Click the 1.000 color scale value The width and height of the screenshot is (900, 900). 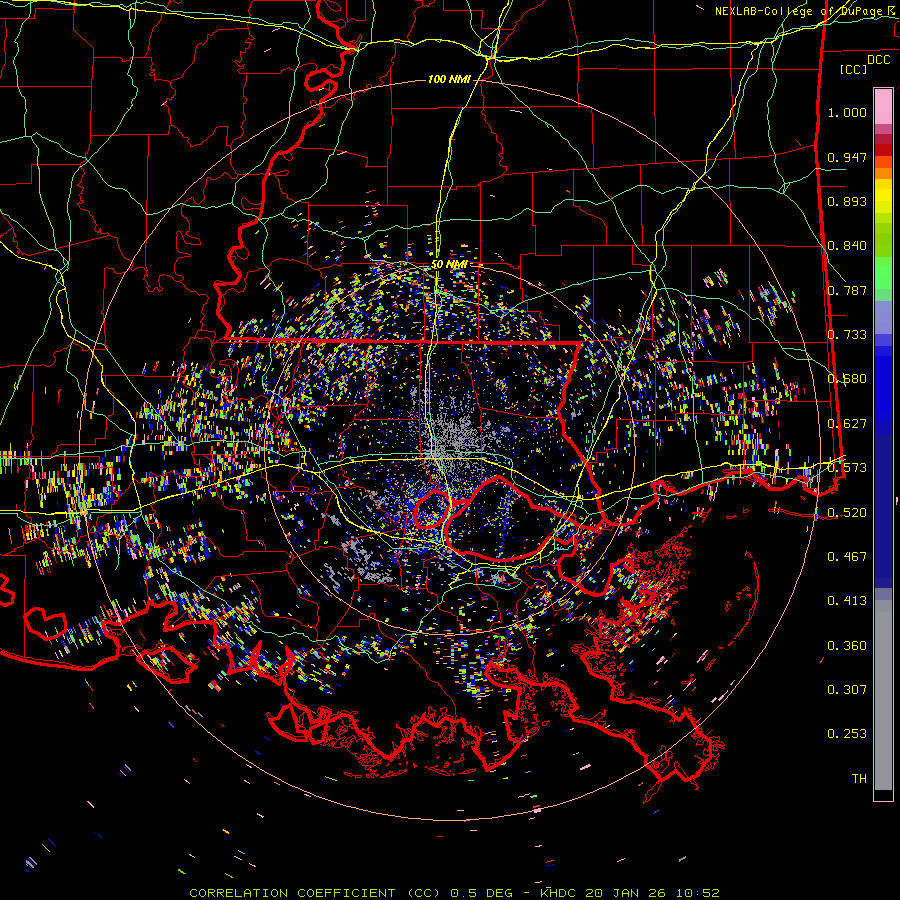[847, 112]
